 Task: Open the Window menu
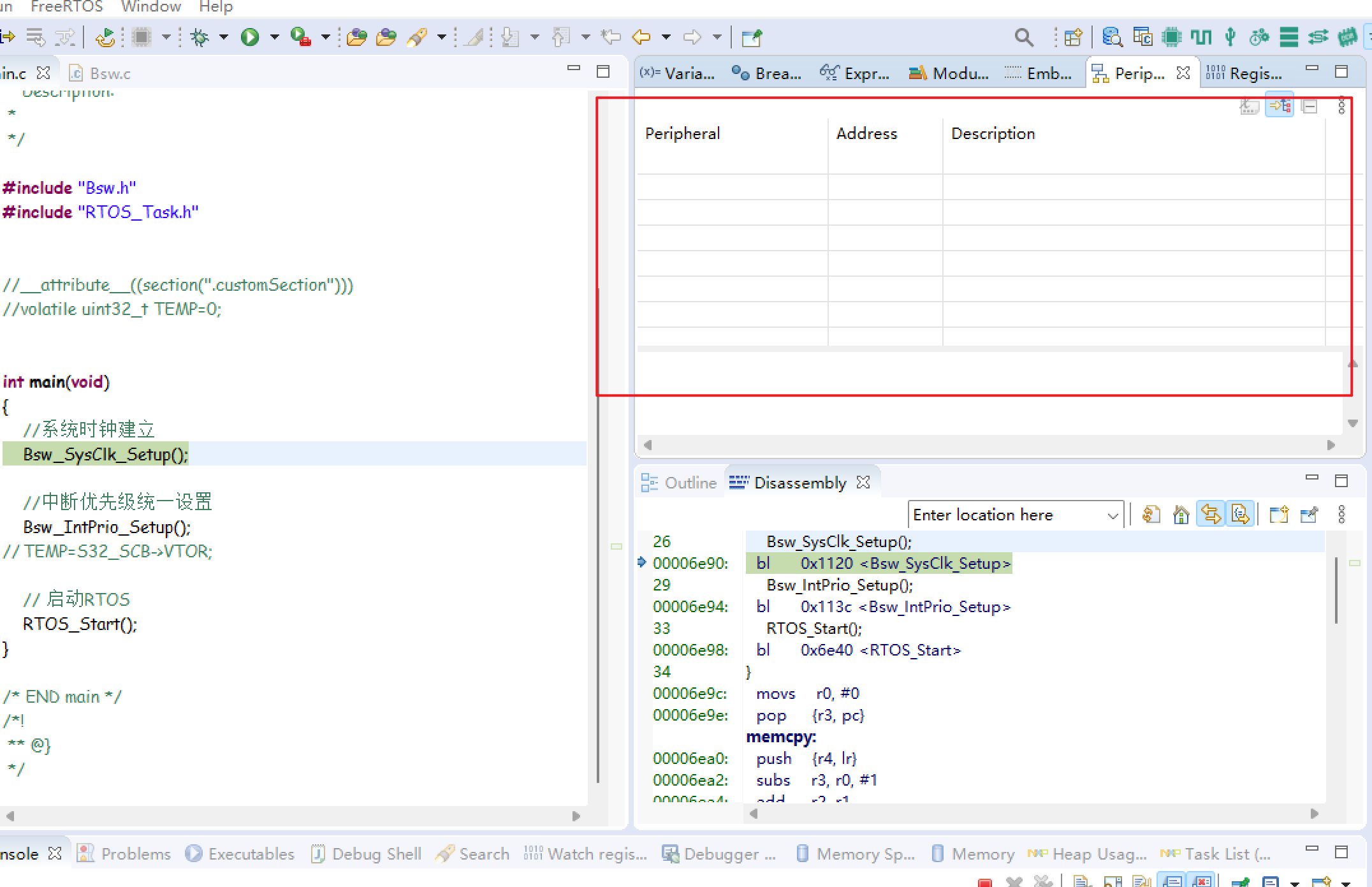point(151,7)
